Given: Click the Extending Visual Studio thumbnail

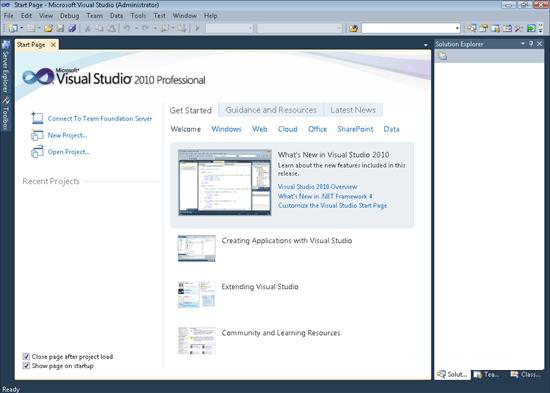Looking at the screenshot, I should click(x=196, y=294).
